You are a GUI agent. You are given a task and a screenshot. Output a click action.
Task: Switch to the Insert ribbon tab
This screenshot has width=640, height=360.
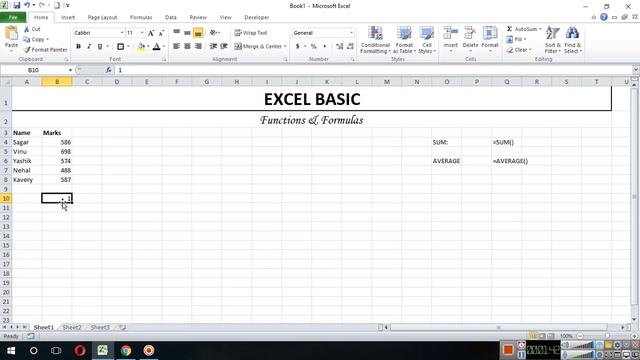click(68, 18)
